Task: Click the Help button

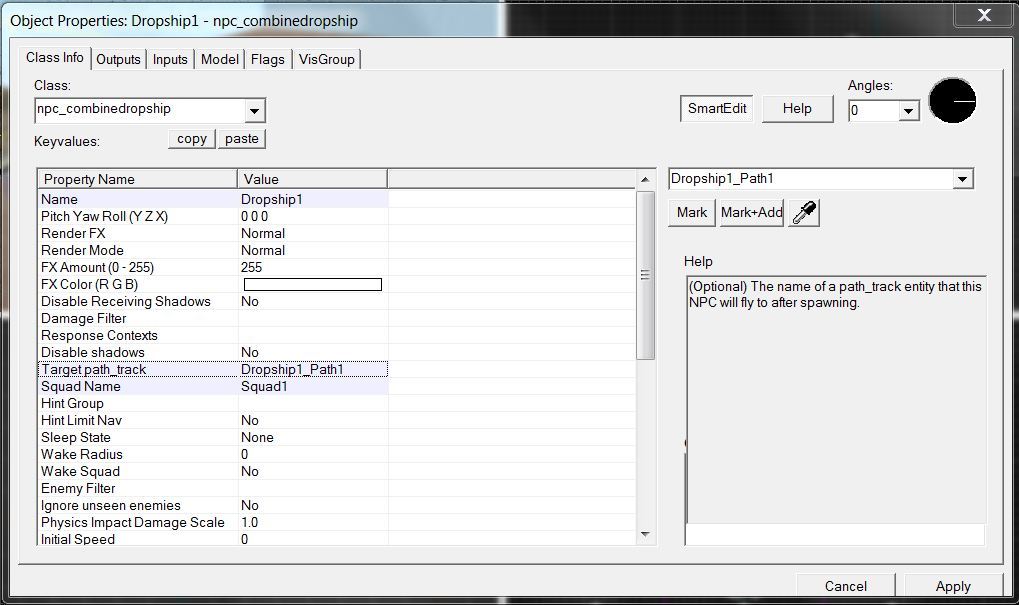Action: point(797,109)
